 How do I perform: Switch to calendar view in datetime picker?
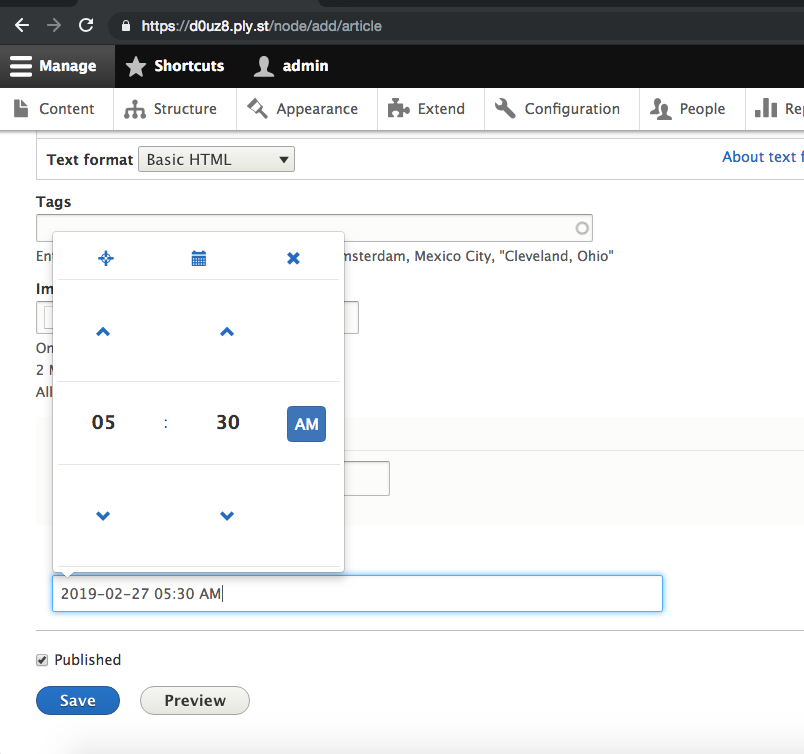click(x=199, y=259)
